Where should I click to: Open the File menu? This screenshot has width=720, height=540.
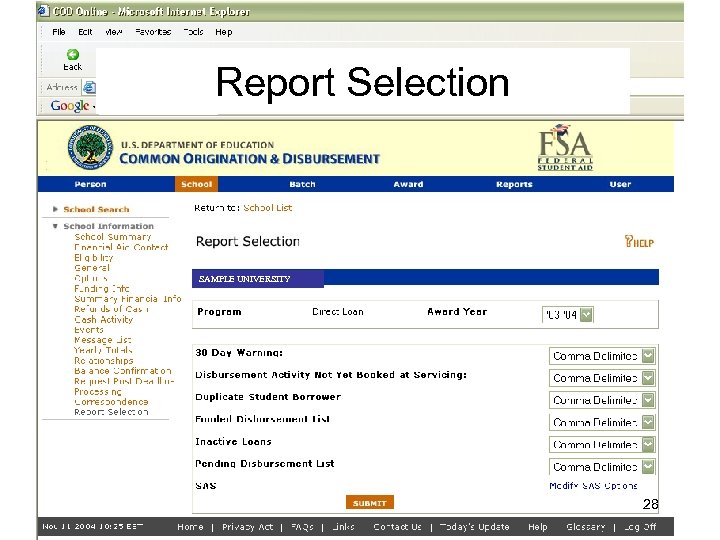pyautogui.click(x=59, y=32)
